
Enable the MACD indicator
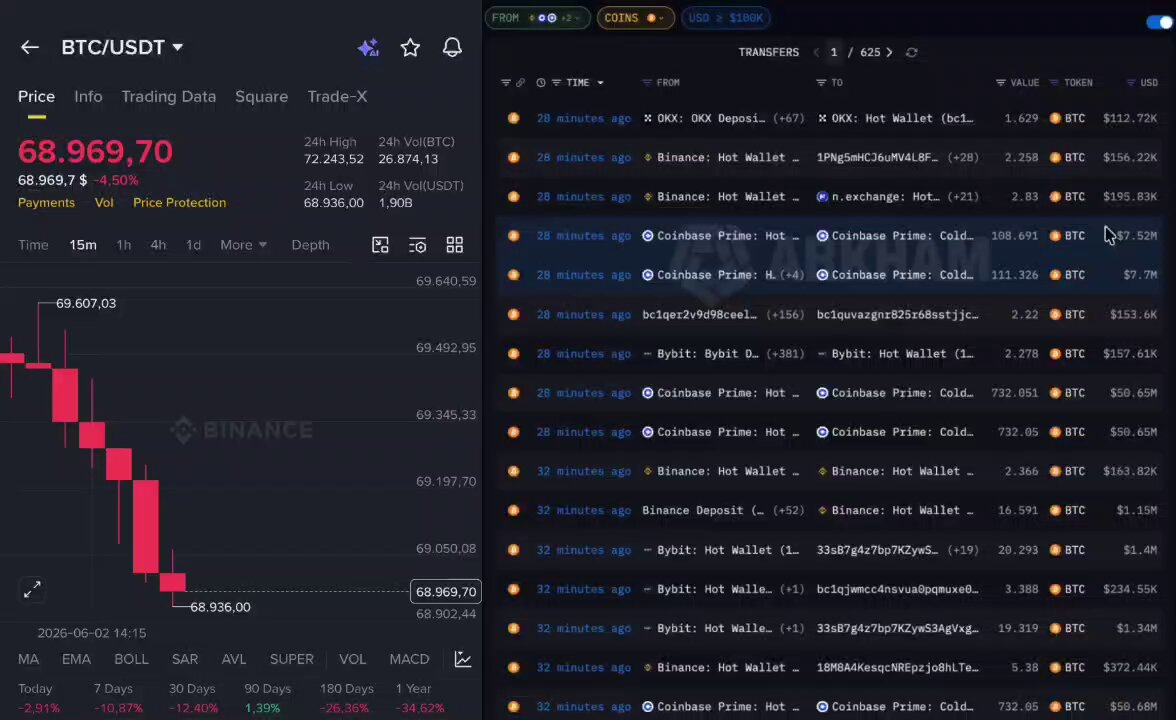click(410, 659)
